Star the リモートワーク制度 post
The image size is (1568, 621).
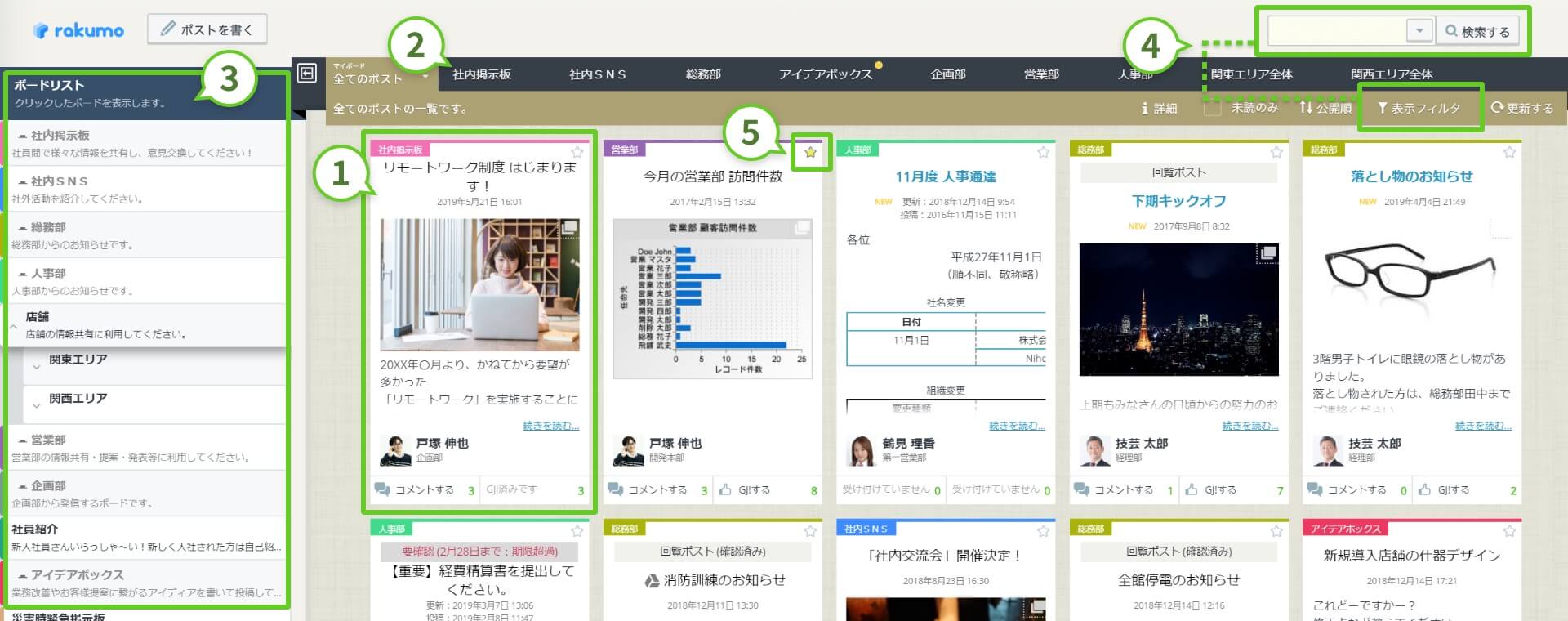tap(577, 152)
